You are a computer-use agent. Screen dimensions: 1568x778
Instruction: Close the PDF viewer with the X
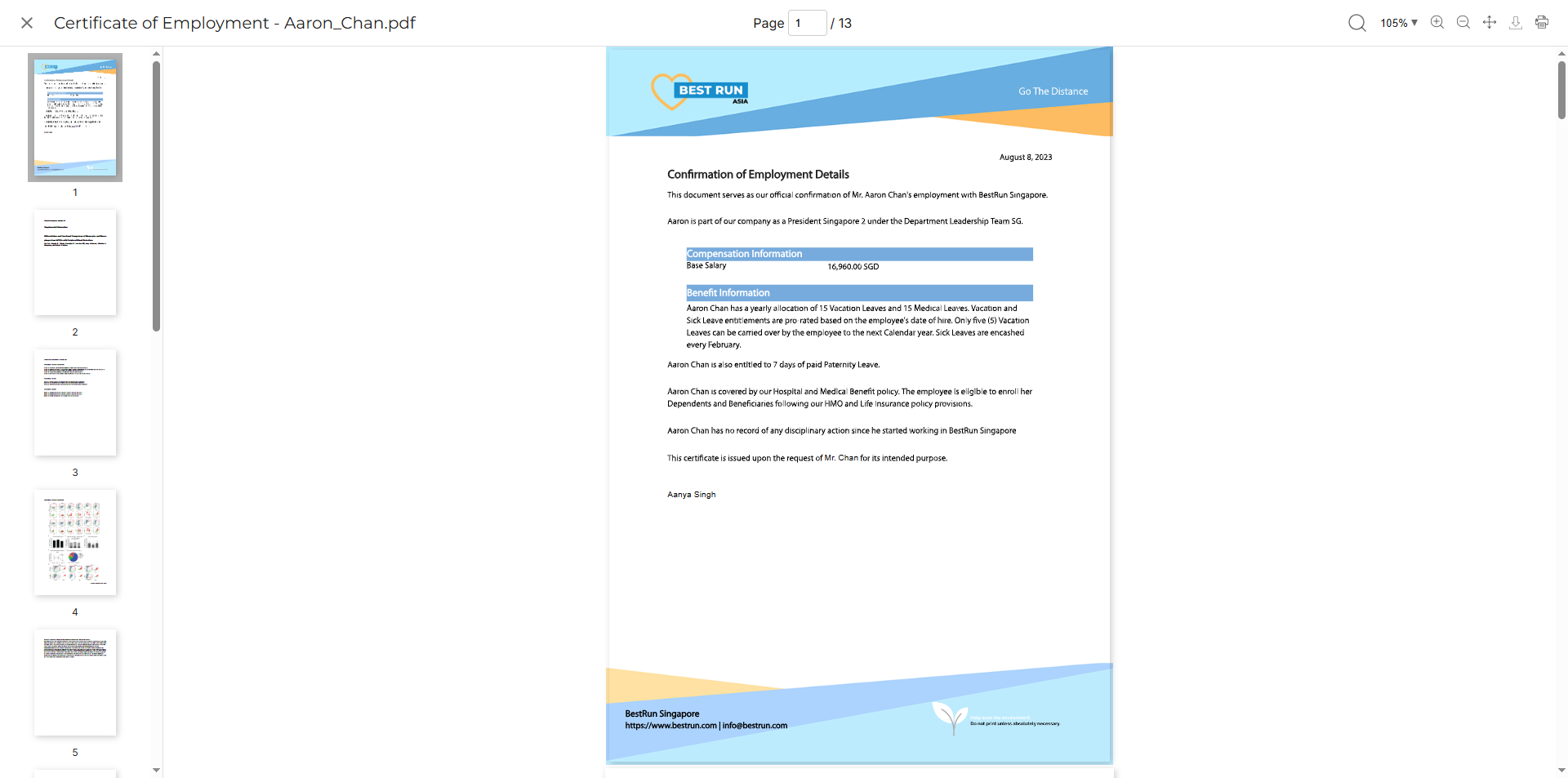(27, 23)
